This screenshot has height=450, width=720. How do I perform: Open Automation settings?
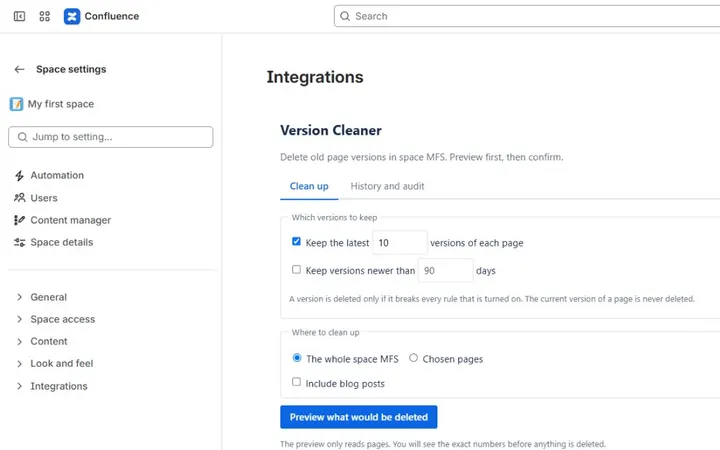[57, 175]
